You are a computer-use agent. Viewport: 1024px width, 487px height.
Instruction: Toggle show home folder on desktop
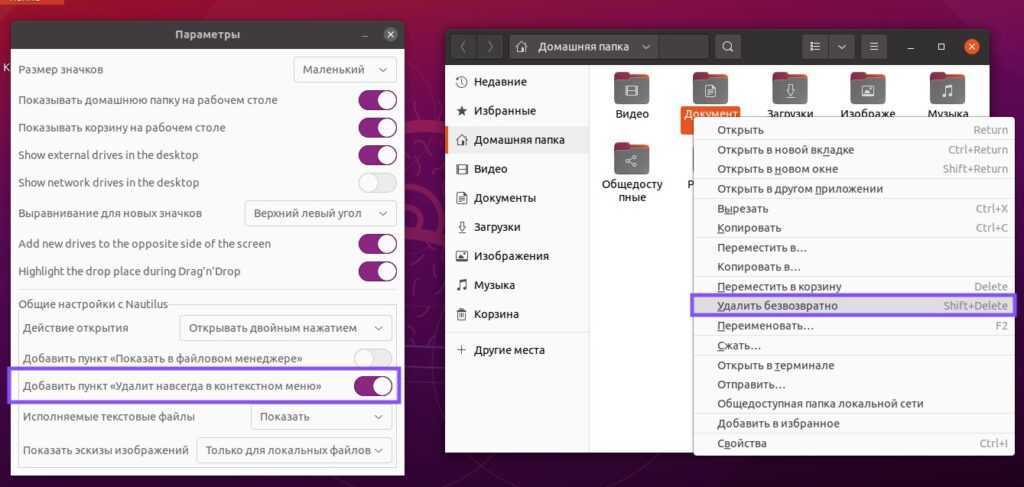tap(377, 100)
